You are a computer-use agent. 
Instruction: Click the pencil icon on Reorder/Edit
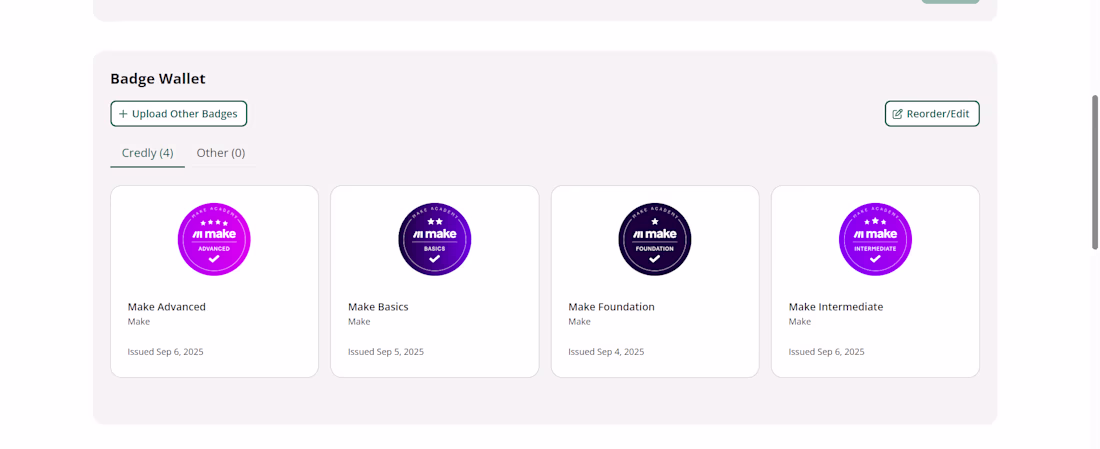[897, 114]
